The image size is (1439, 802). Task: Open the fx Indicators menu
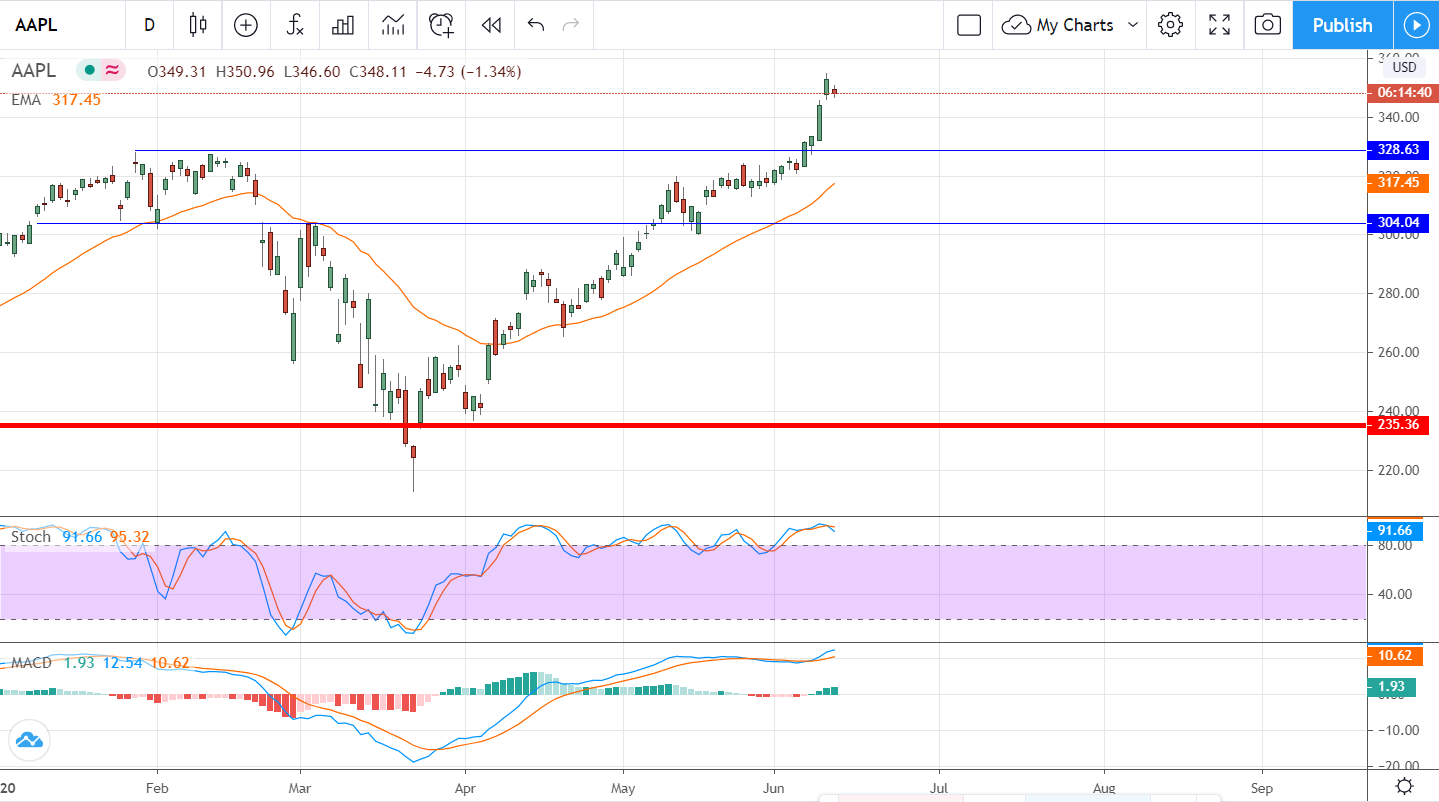point(295,25)
